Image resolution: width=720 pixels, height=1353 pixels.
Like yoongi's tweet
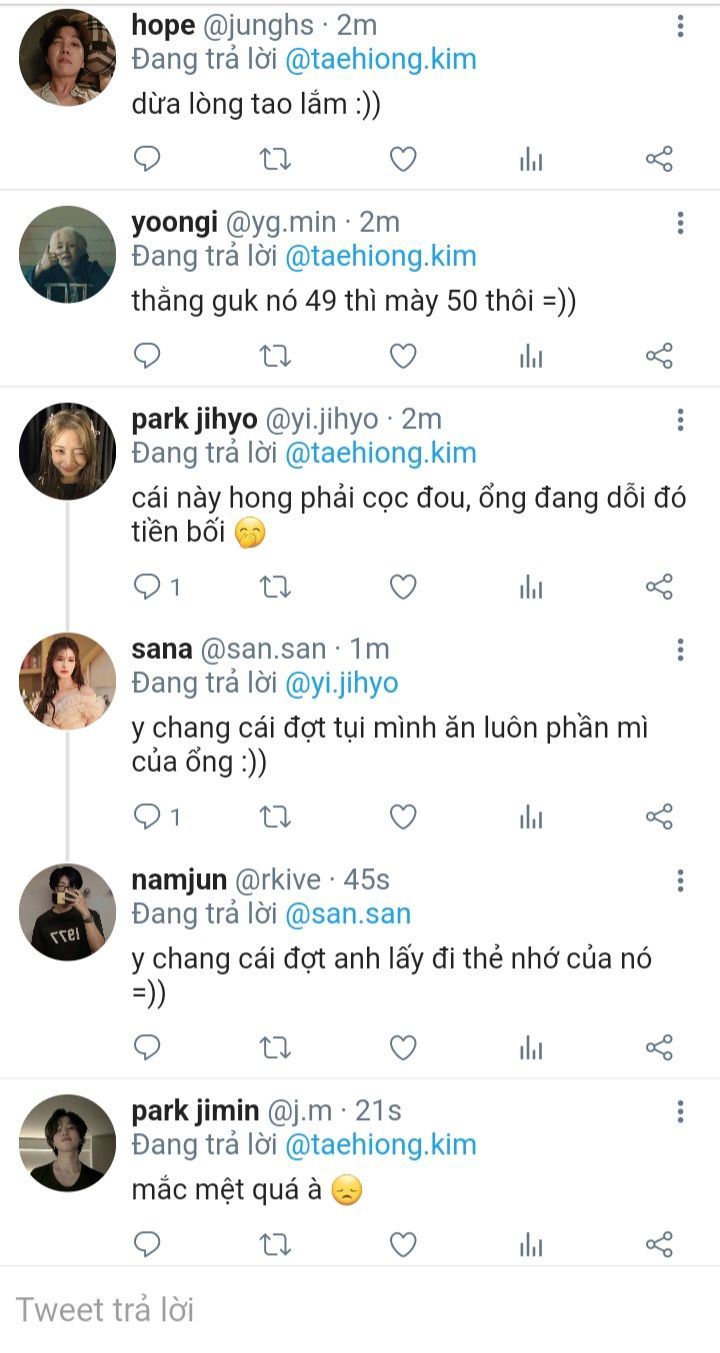[403, 356]
